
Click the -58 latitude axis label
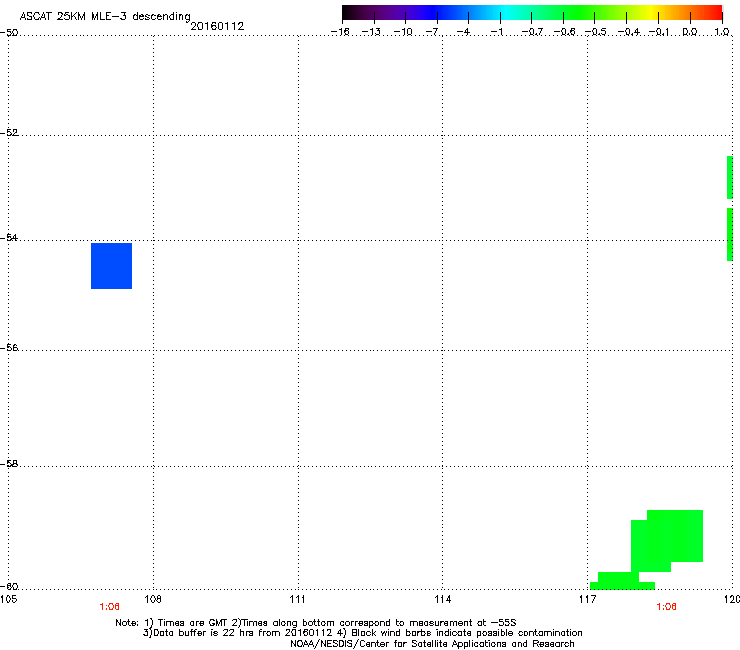[x=9, y=464]
